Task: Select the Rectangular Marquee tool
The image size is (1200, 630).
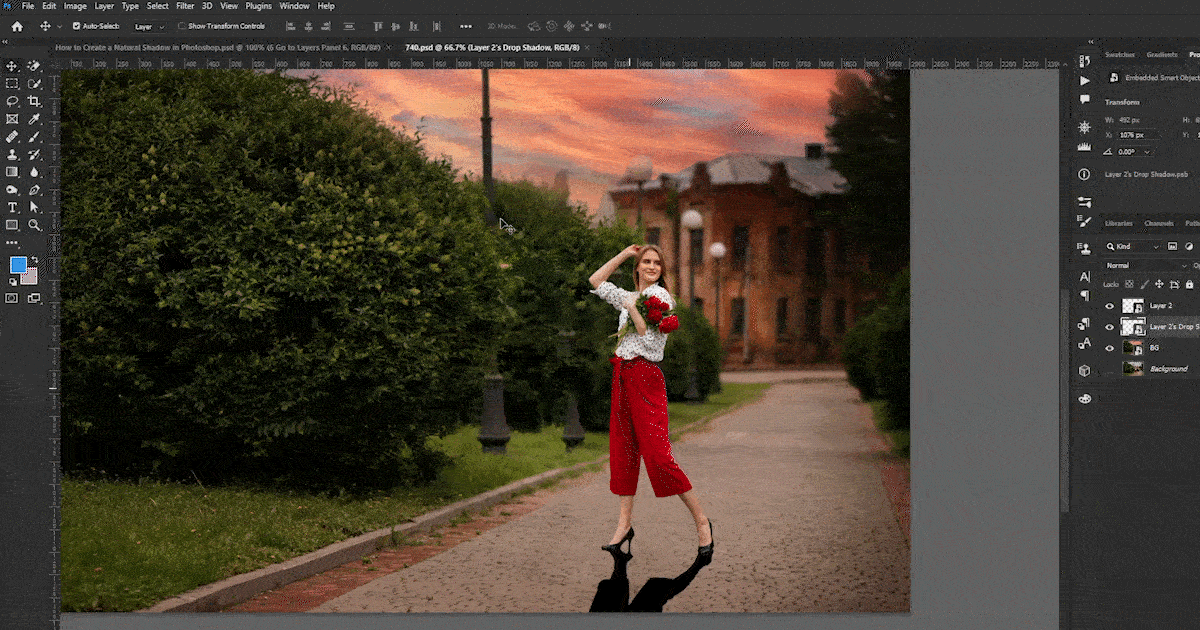Action: (x=13, y=84)
